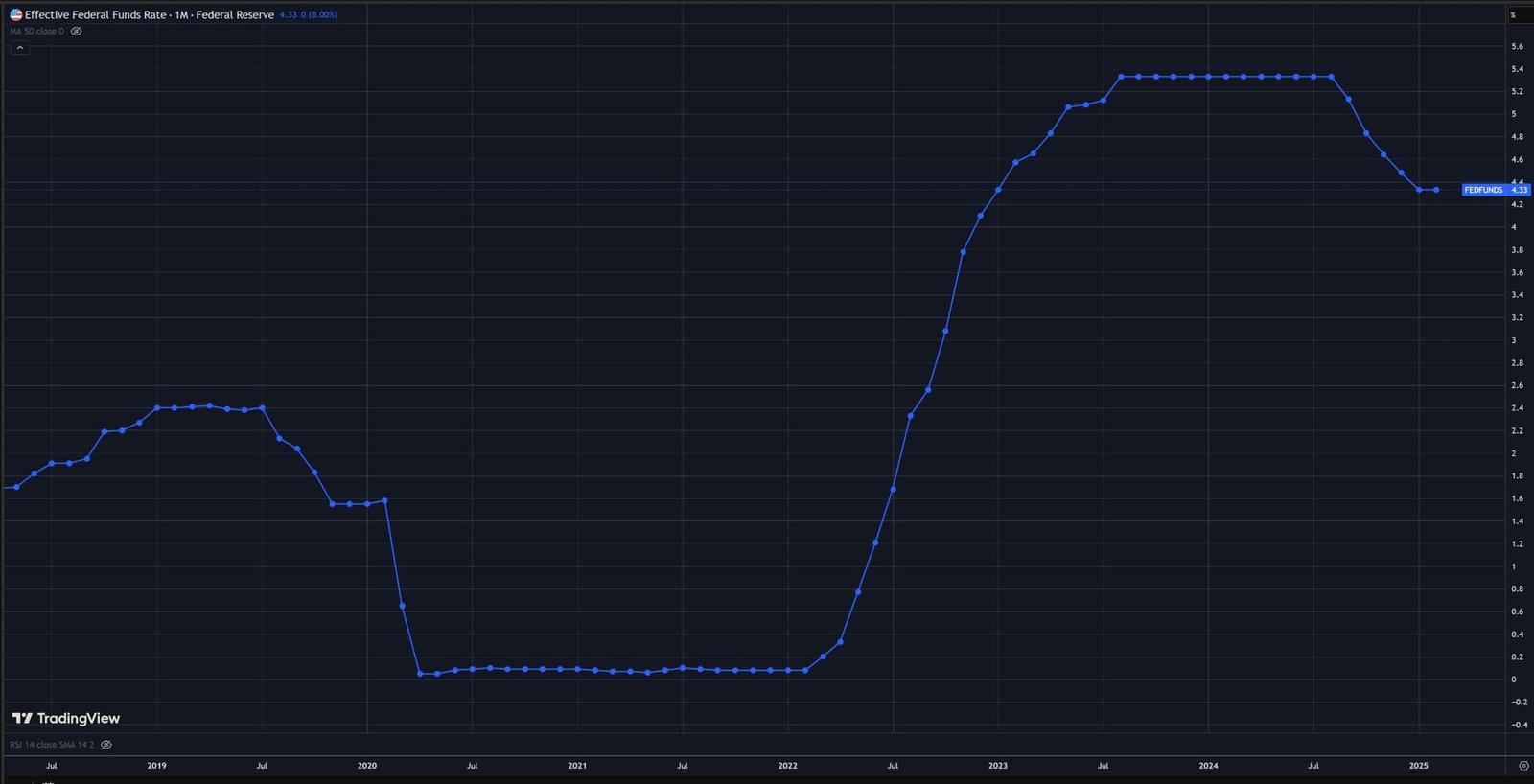This screenshot has width=1534, height=784.
Task: Click the 2019 label on time axis
Action: [156, 766]
